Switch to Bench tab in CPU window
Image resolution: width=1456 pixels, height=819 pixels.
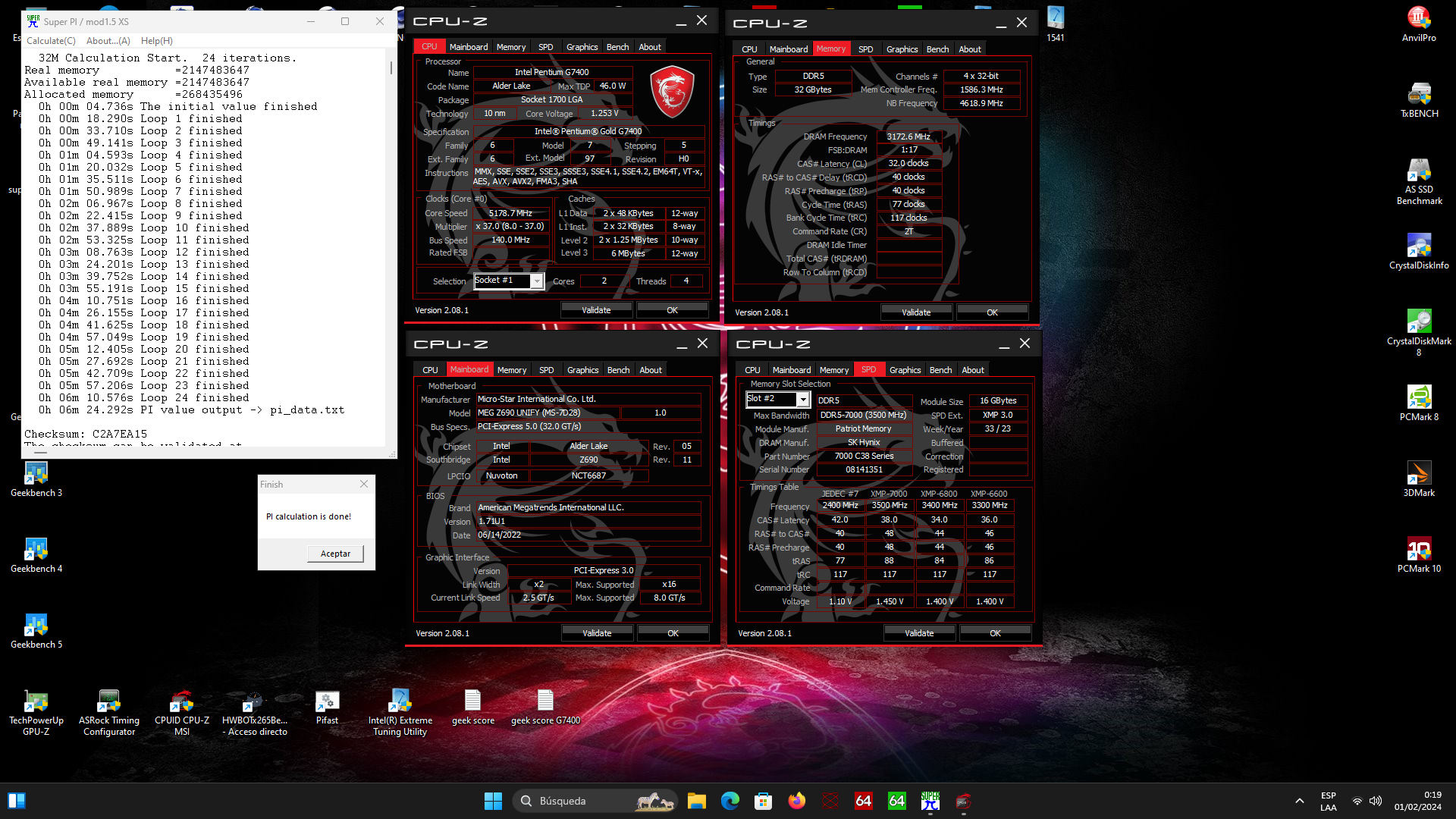pos(617,47)
